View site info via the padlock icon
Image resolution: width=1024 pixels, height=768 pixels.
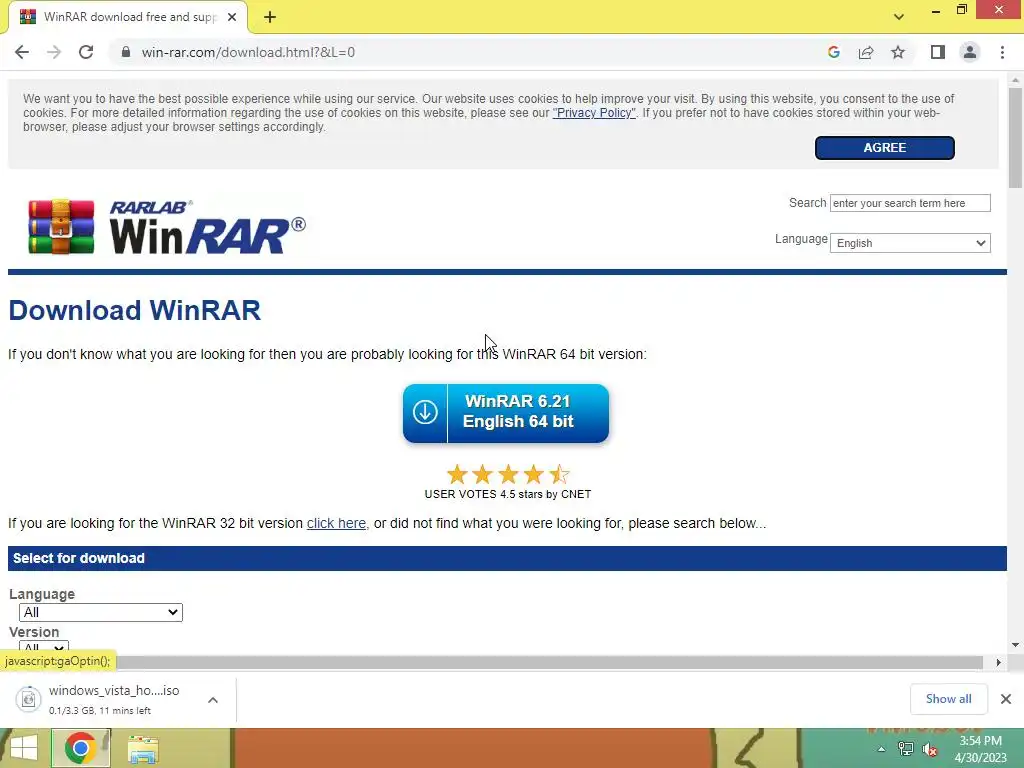coord(126,52)
